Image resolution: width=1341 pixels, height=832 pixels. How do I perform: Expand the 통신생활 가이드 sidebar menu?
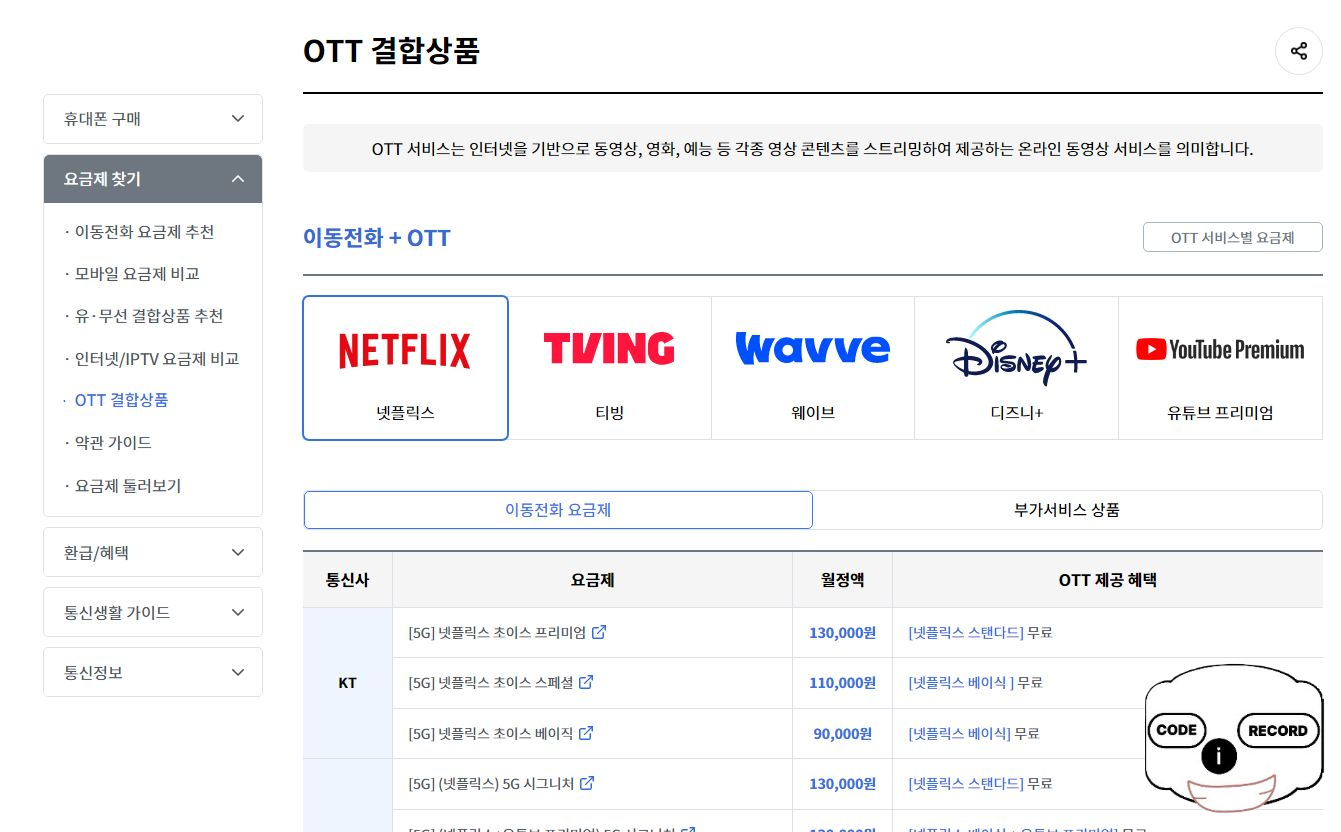pyautogui.click(x=153, y=612)
